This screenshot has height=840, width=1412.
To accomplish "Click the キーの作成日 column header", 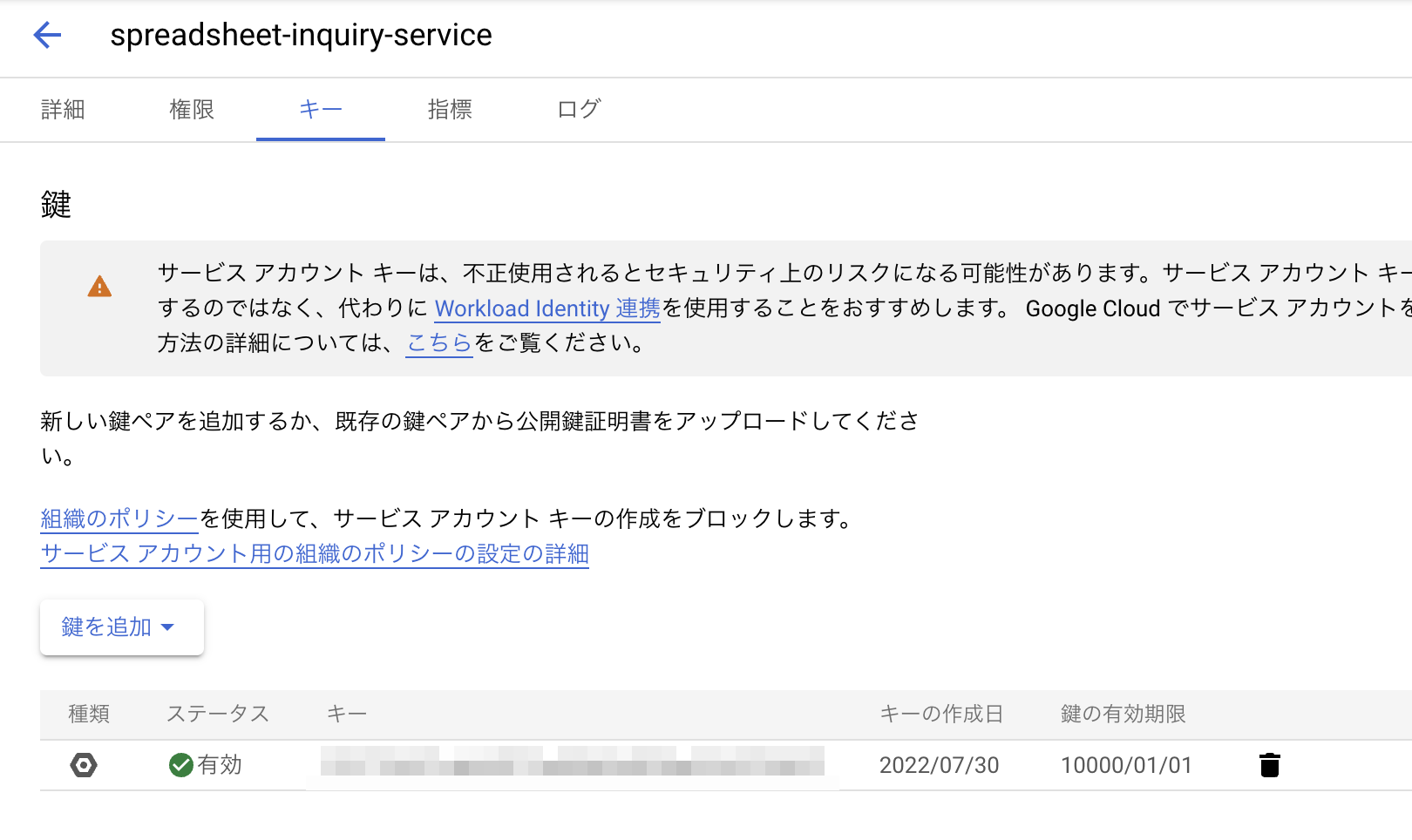I will pos(941,715).
